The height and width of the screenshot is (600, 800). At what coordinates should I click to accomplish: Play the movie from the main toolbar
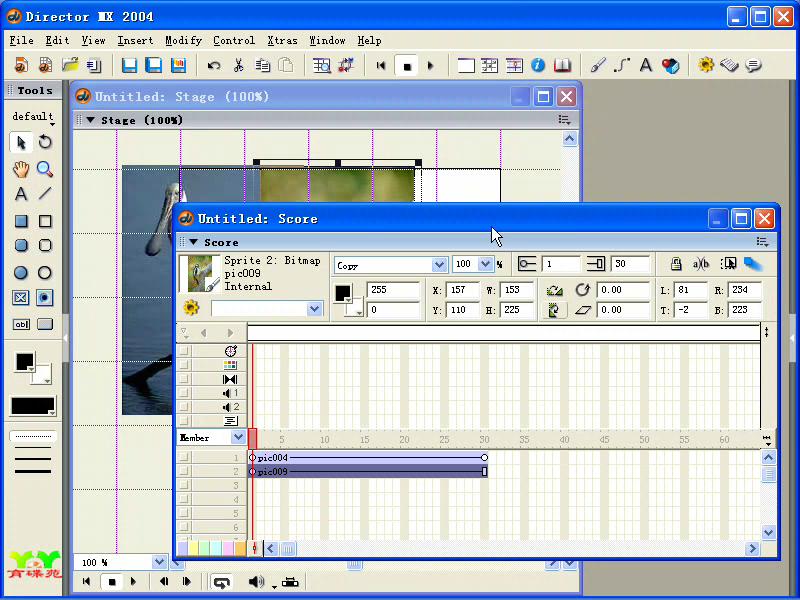pos(431,65)
